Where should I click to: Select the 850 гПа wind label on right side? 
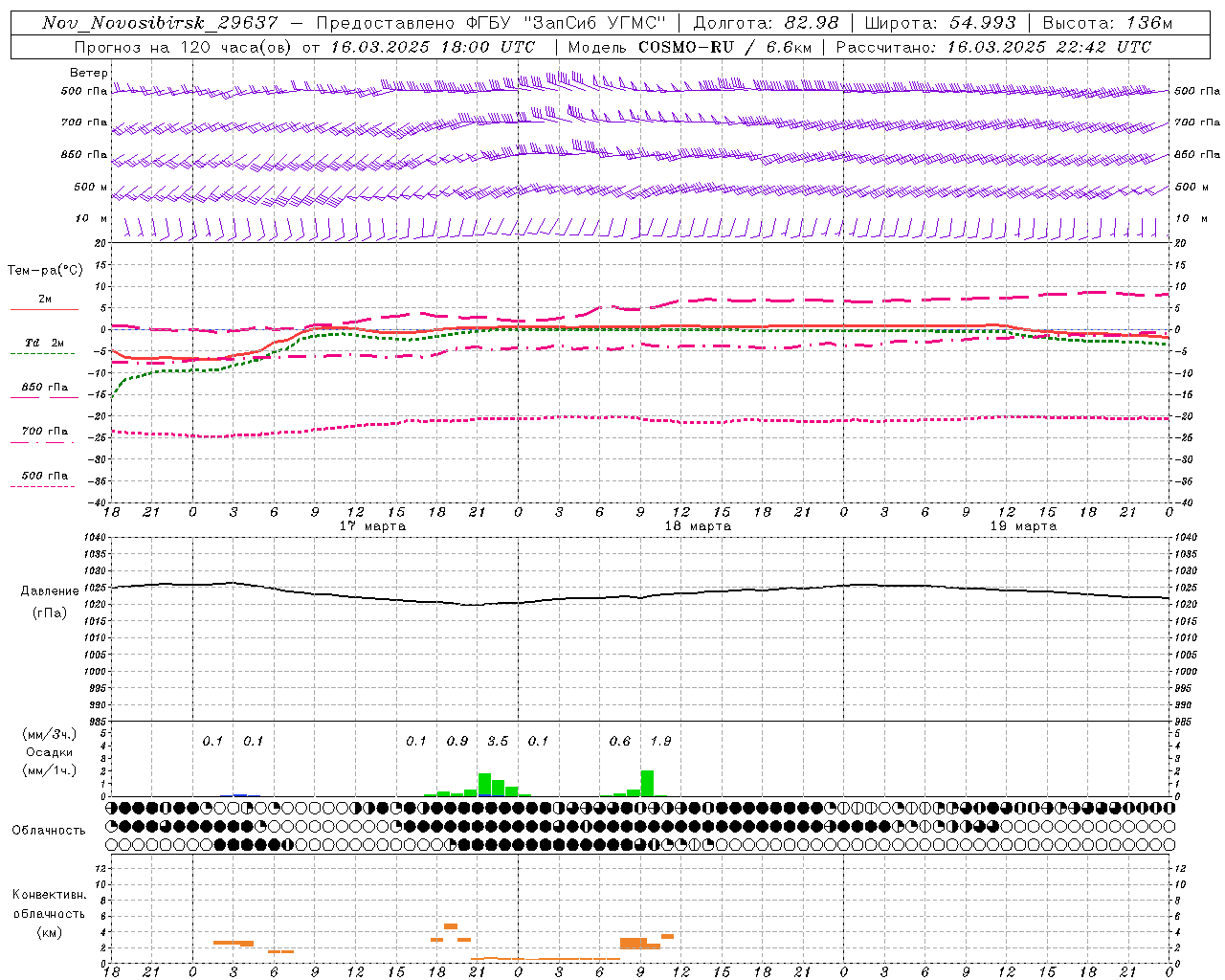click(x=1197, y=154)
